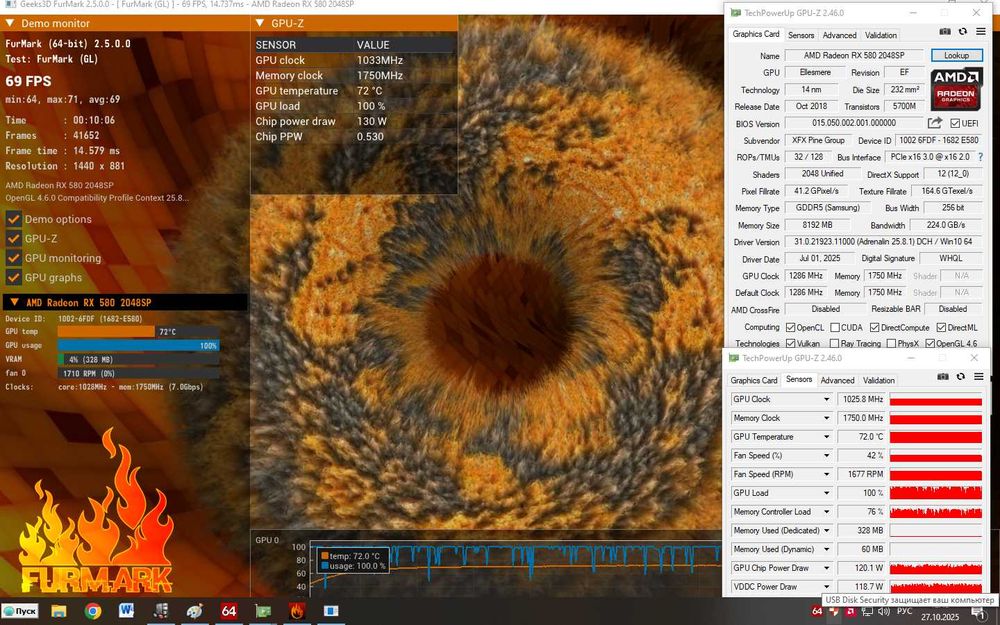The width and height of the screenshot is (1000, 625).
Task: Click the blue window taskbar icon
Action: coord(330,611)
